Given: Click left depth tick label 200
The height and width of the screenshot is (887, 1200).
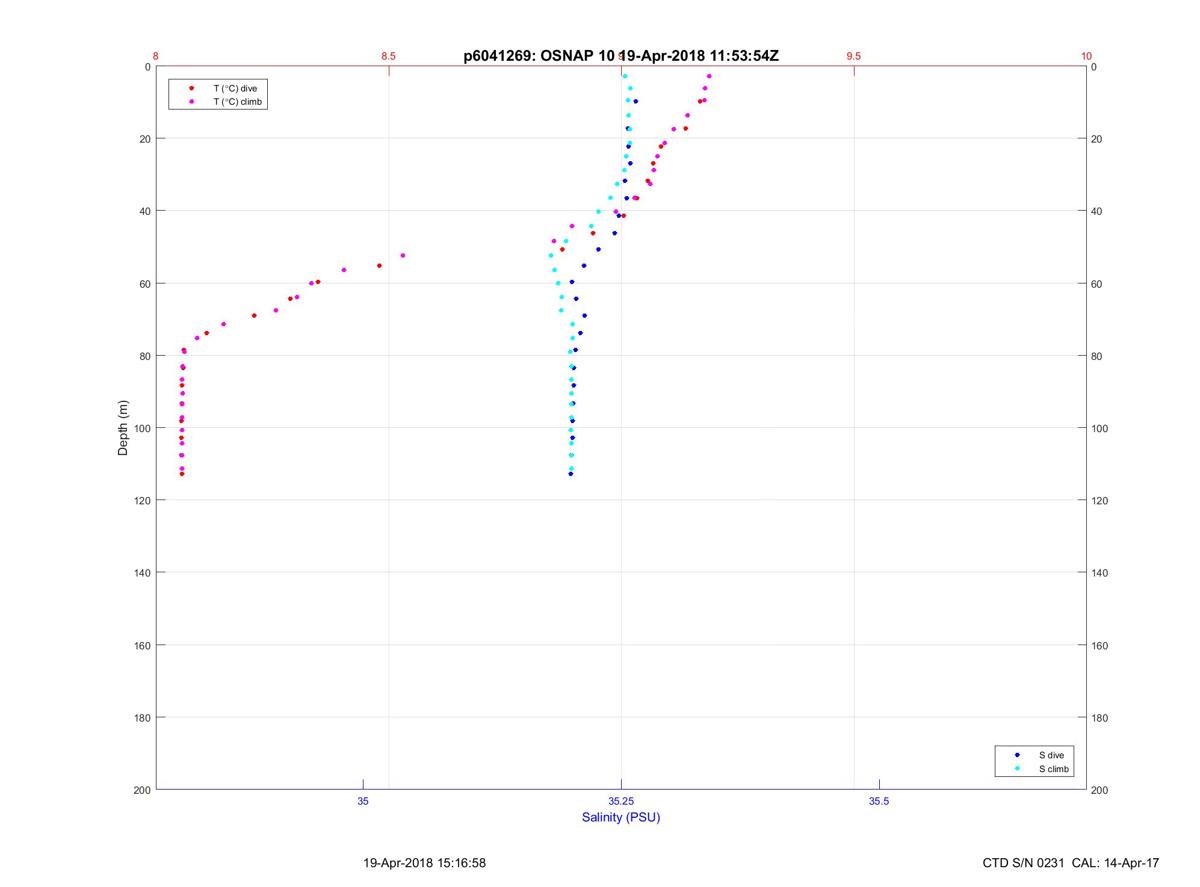Looking at the screenshot, I should pyautogui.click(x=141, y=790).
